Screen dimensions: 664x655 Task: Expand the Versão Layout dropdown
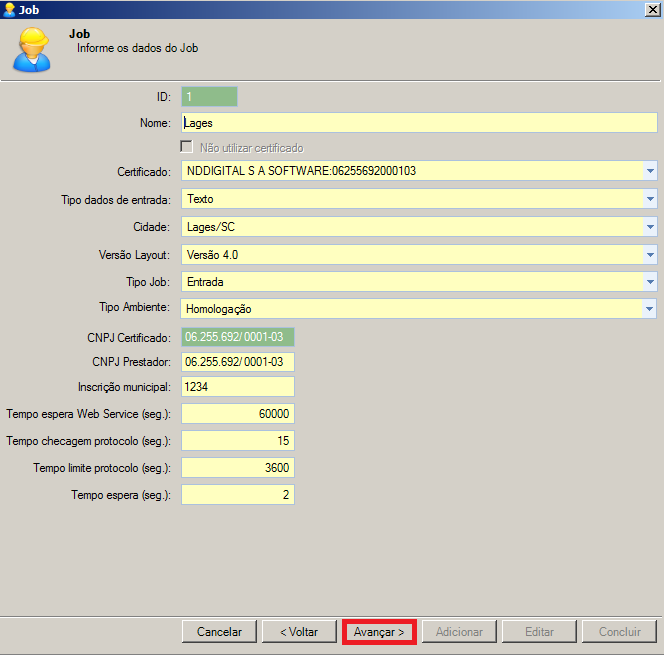[649, 255]
